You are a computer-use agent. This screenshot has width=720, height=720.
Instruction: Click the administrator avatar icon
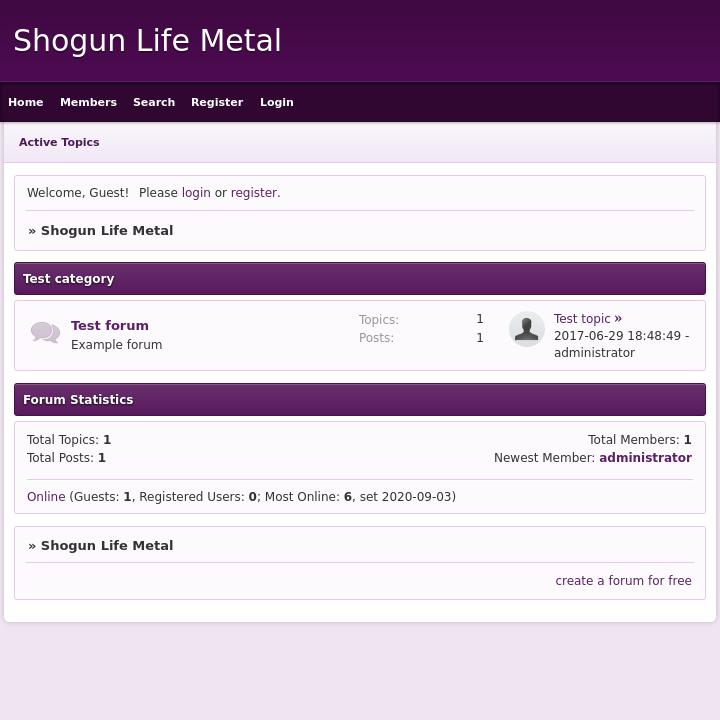(x=526, y=329)
